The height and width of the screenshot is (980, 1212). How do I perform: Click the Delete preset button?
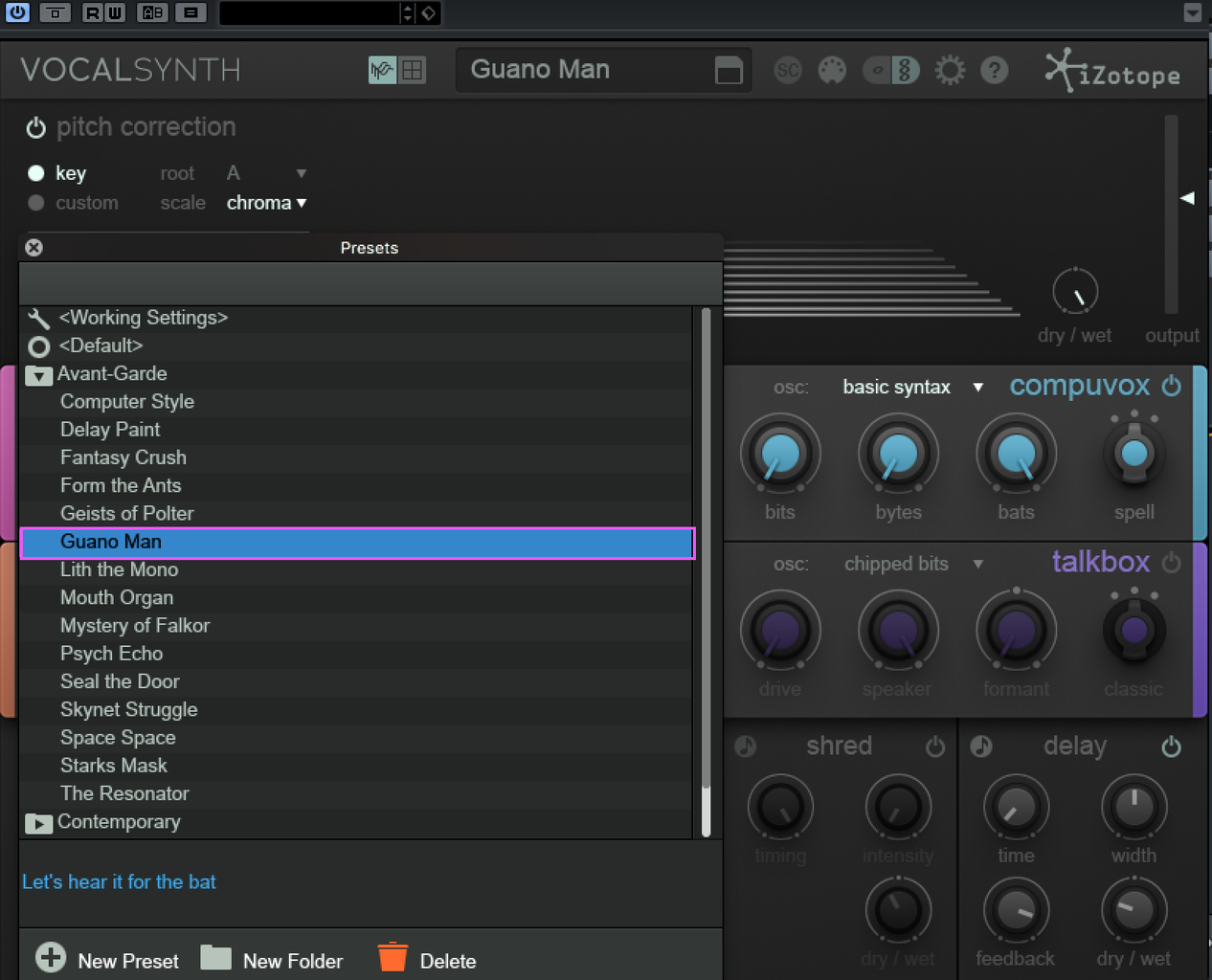[x=427, y=959]
